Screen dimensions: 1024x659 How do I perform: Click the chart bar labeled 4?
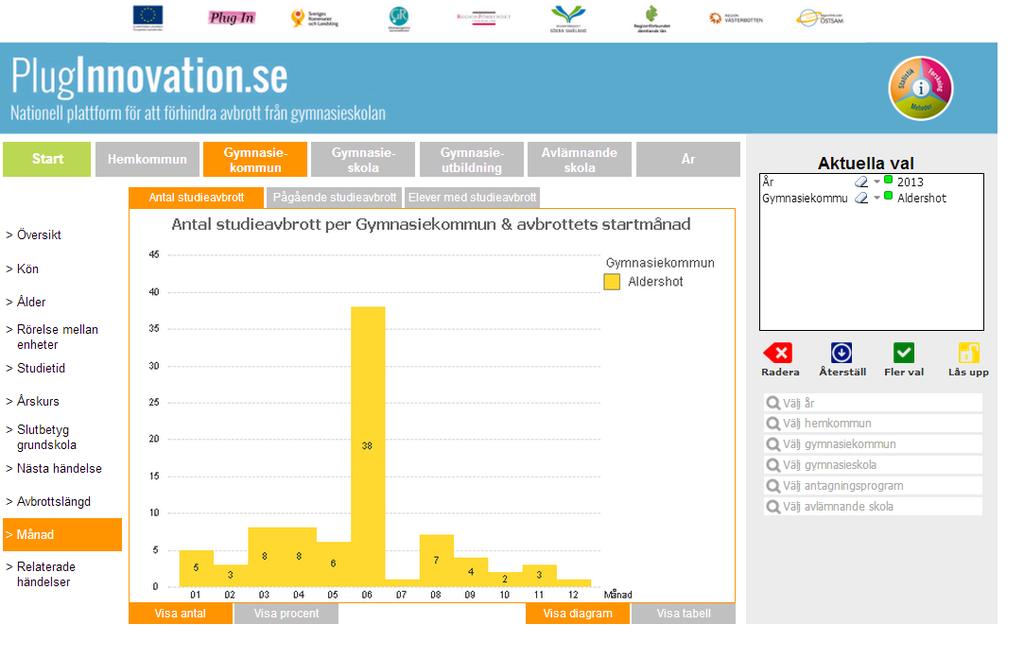pos(471,571)
